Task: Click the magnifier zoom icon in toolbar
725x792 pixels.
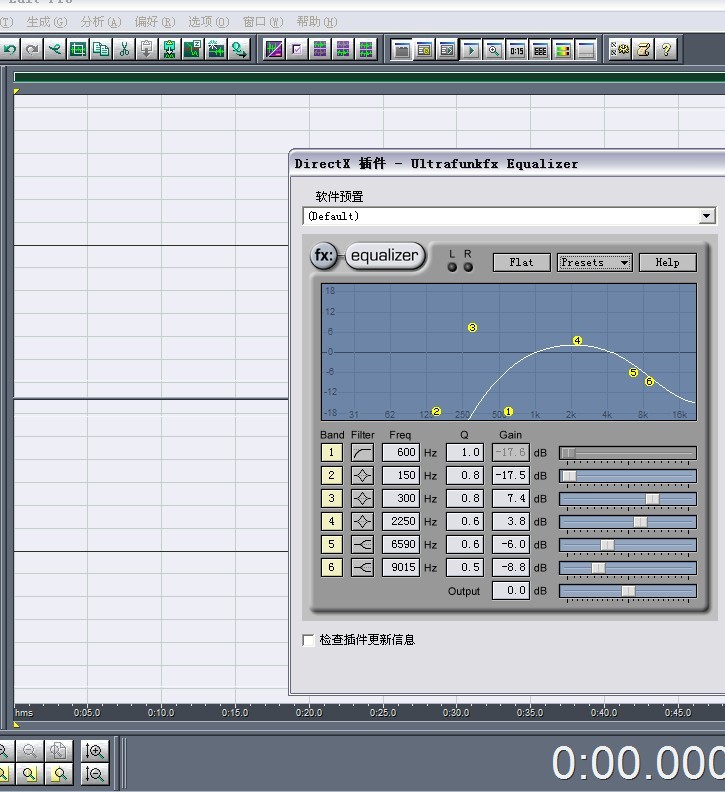Action: point(494,51)
